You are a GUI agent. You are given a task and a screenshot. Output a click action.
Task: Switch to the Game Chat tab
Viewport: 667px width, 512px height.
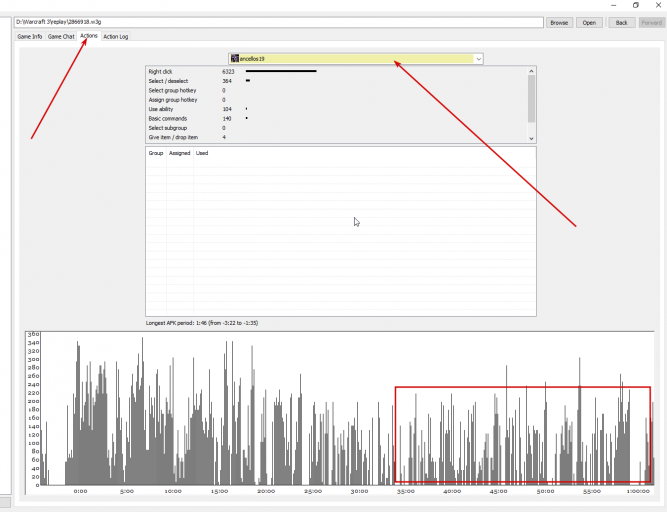pyautogui.click(x=61, y=37)
